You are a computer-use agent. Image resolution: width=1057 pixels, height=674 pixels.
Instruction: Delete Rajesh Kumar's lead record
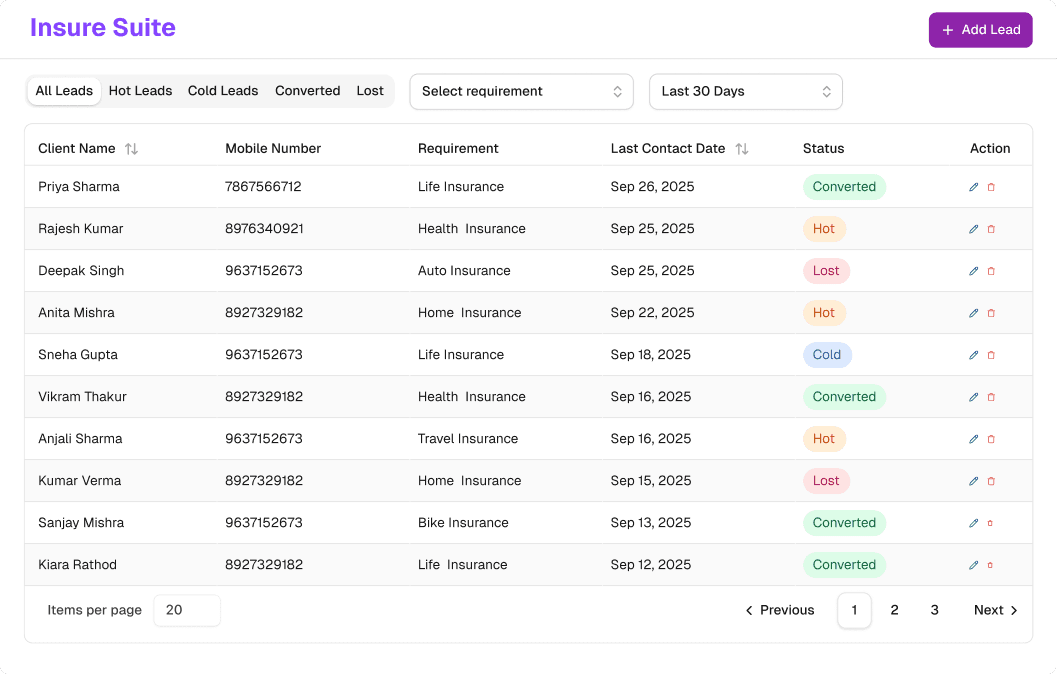pos(991,229)
